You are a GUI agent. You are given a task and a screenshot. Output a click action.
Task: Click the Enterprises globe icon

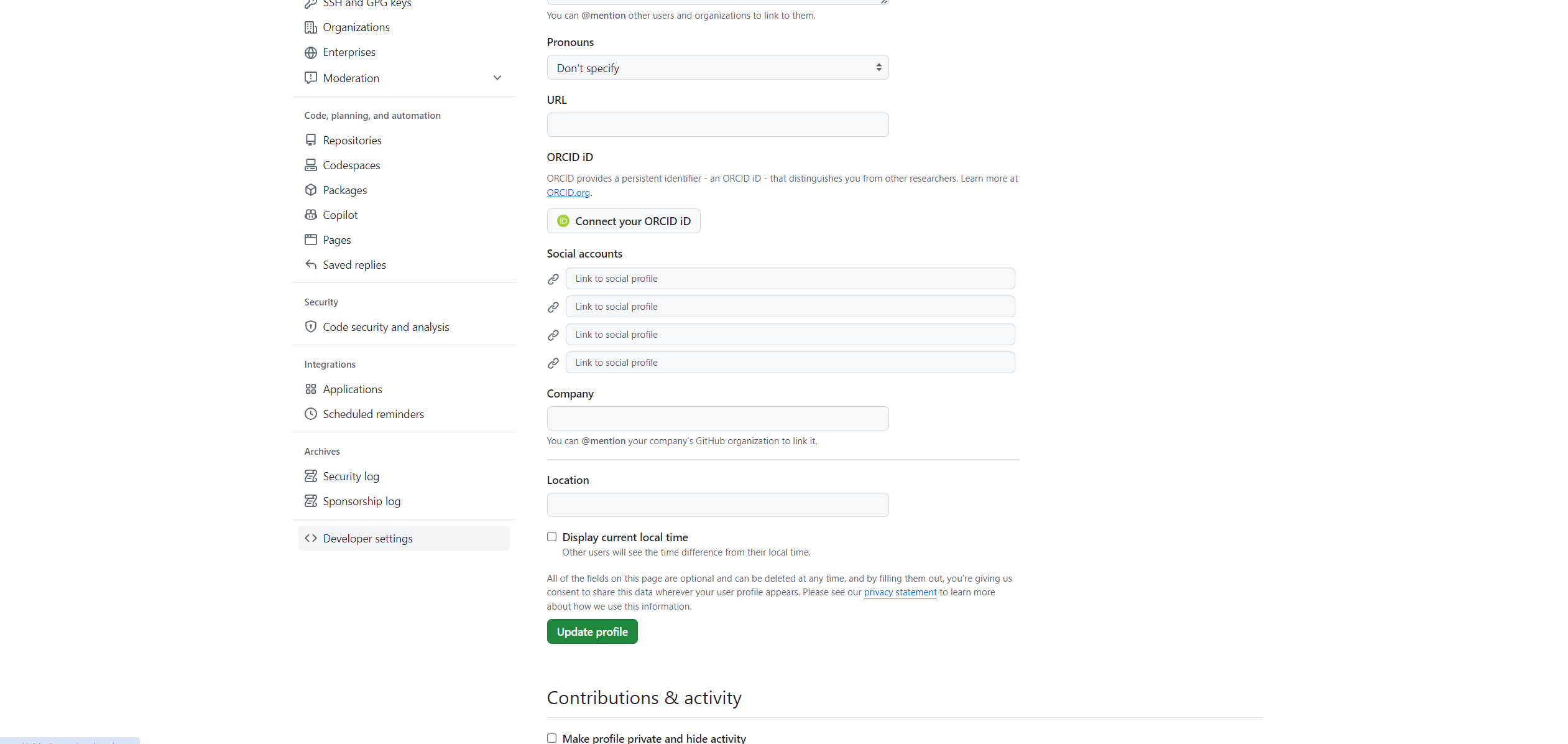pyautogui.click(x=311, y=52)
